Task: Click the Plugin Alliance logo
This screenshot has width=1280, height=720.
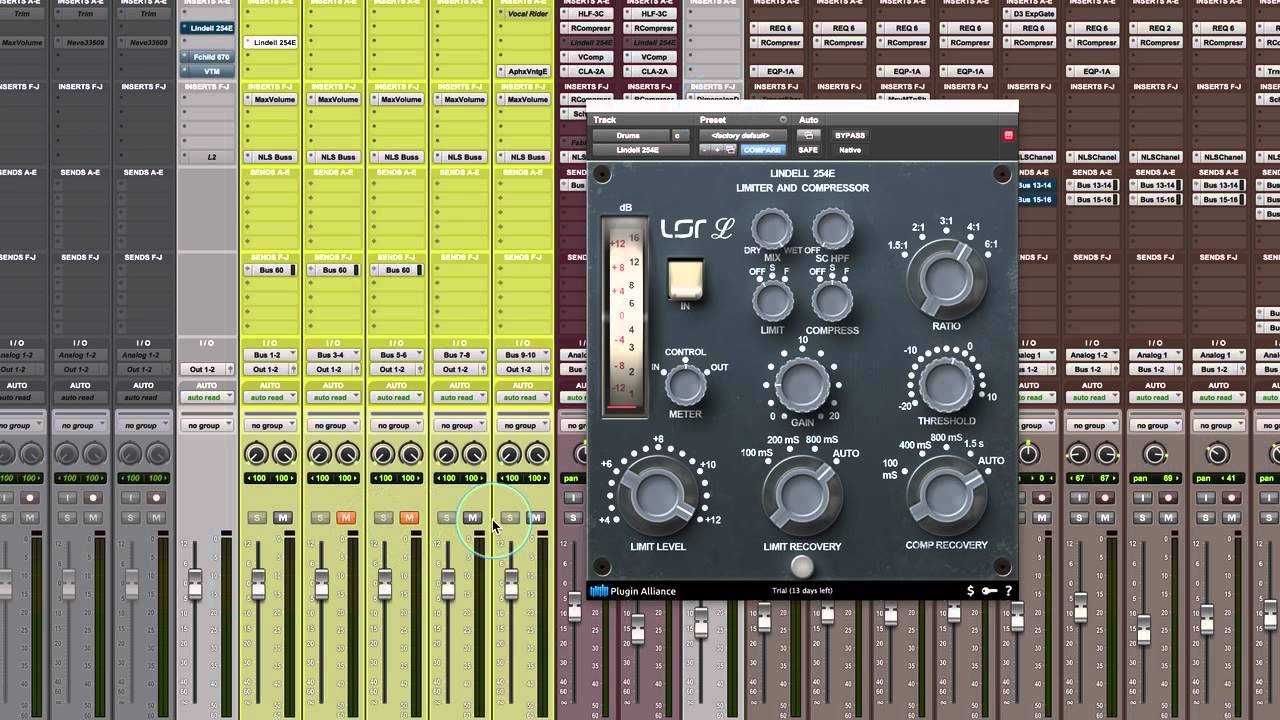Action: [x=632, y=591]
